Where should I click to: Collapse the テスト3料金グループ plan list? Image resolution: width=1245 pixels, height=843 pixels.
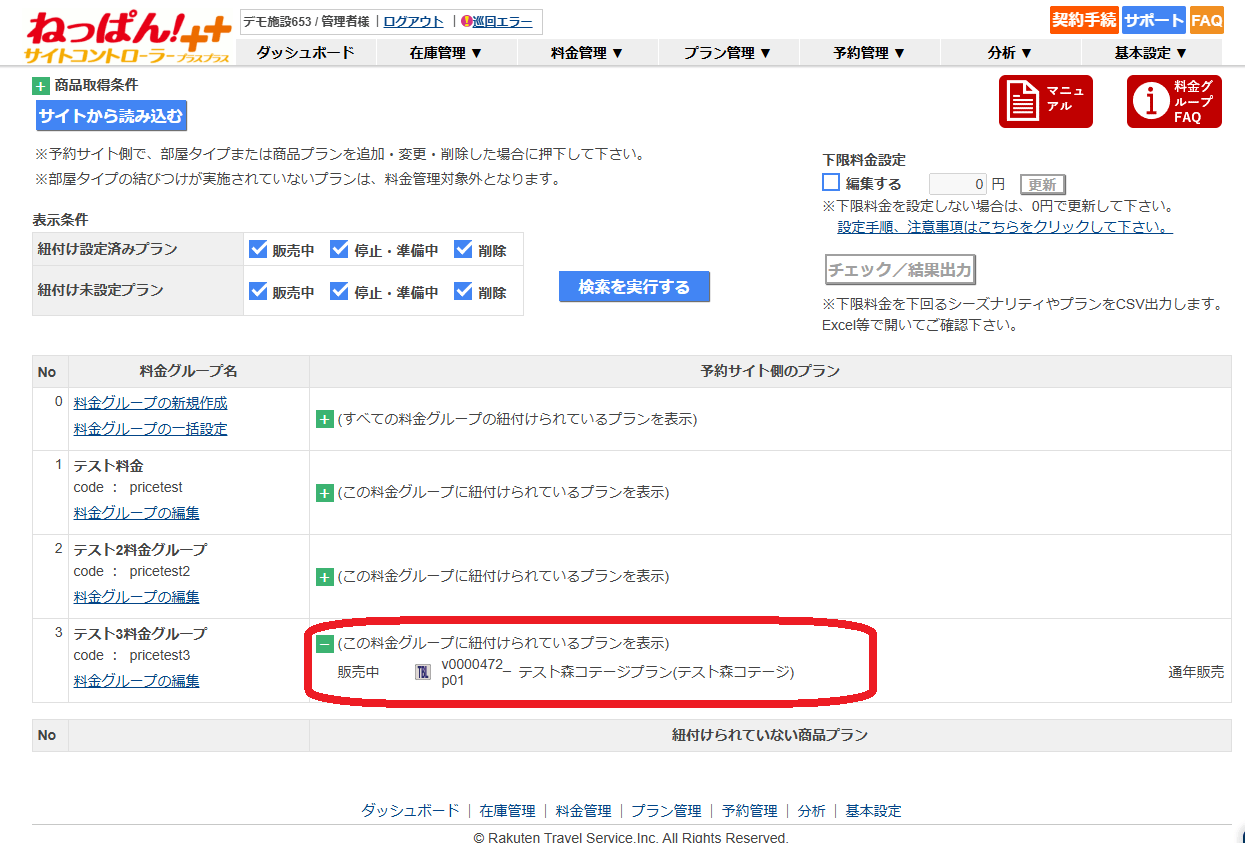pos(324,643)
